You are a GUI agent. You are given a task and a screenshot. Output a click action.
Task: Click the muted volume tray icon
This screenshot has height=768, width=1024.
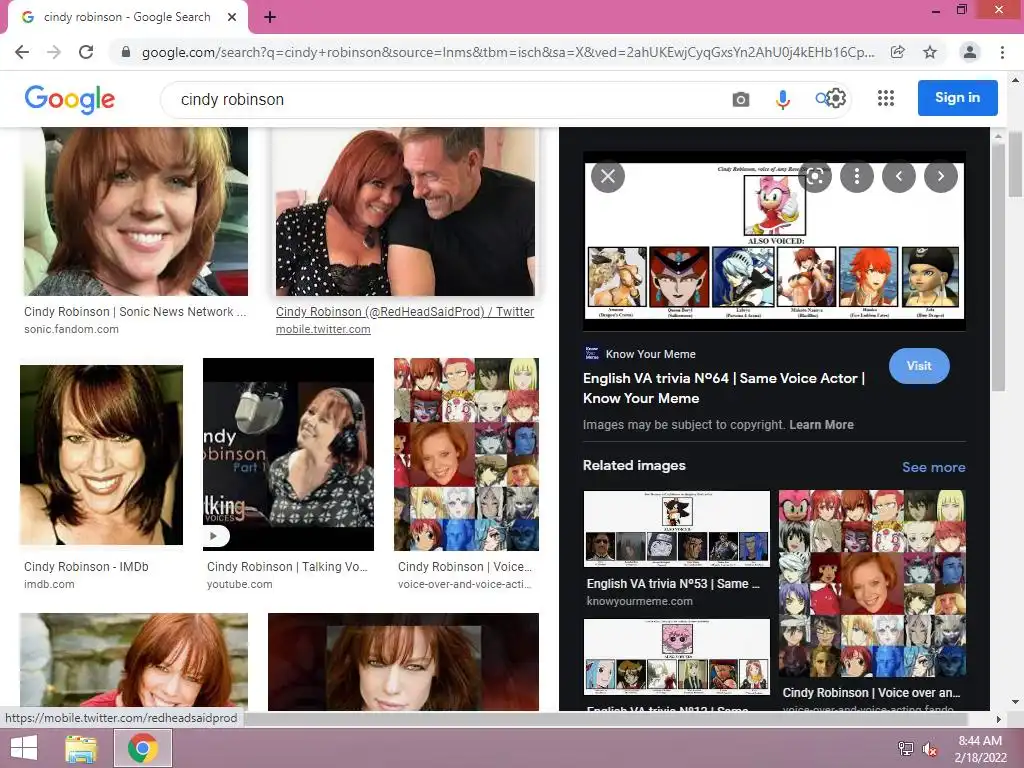(x=930, y=749)
